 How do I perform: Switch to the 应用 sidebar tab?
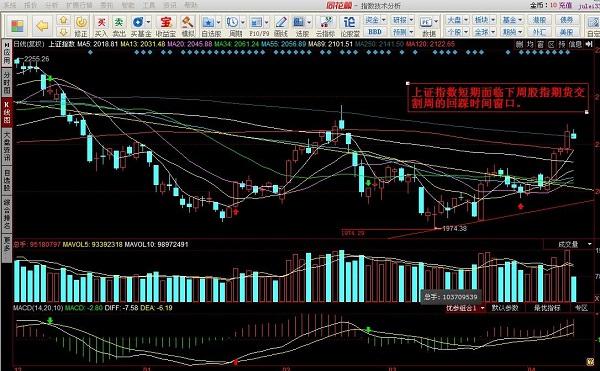click(7, 53)
